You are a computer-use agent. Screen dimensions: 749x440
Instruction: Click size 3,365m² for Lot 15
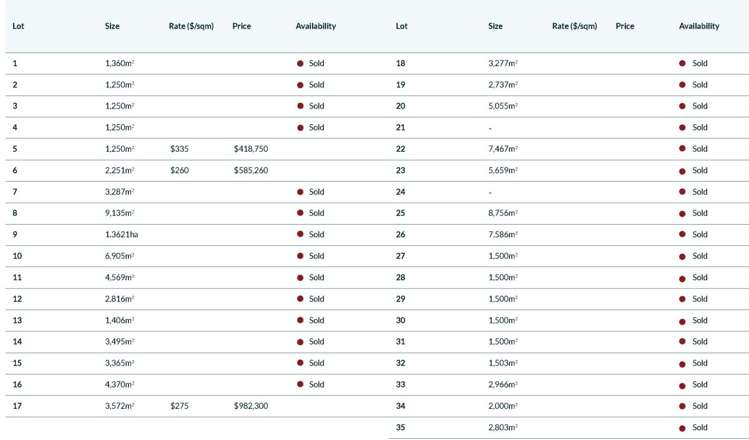click(119, 363)
